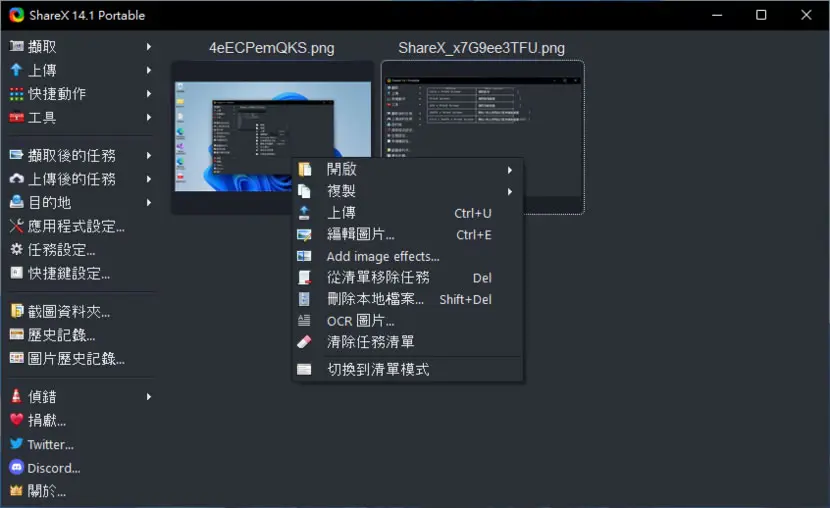Image resolution: width=830 pixels, height=508 pixels.
Task: Click the 編輯圖片 icon in context menu
Action: 304,234
